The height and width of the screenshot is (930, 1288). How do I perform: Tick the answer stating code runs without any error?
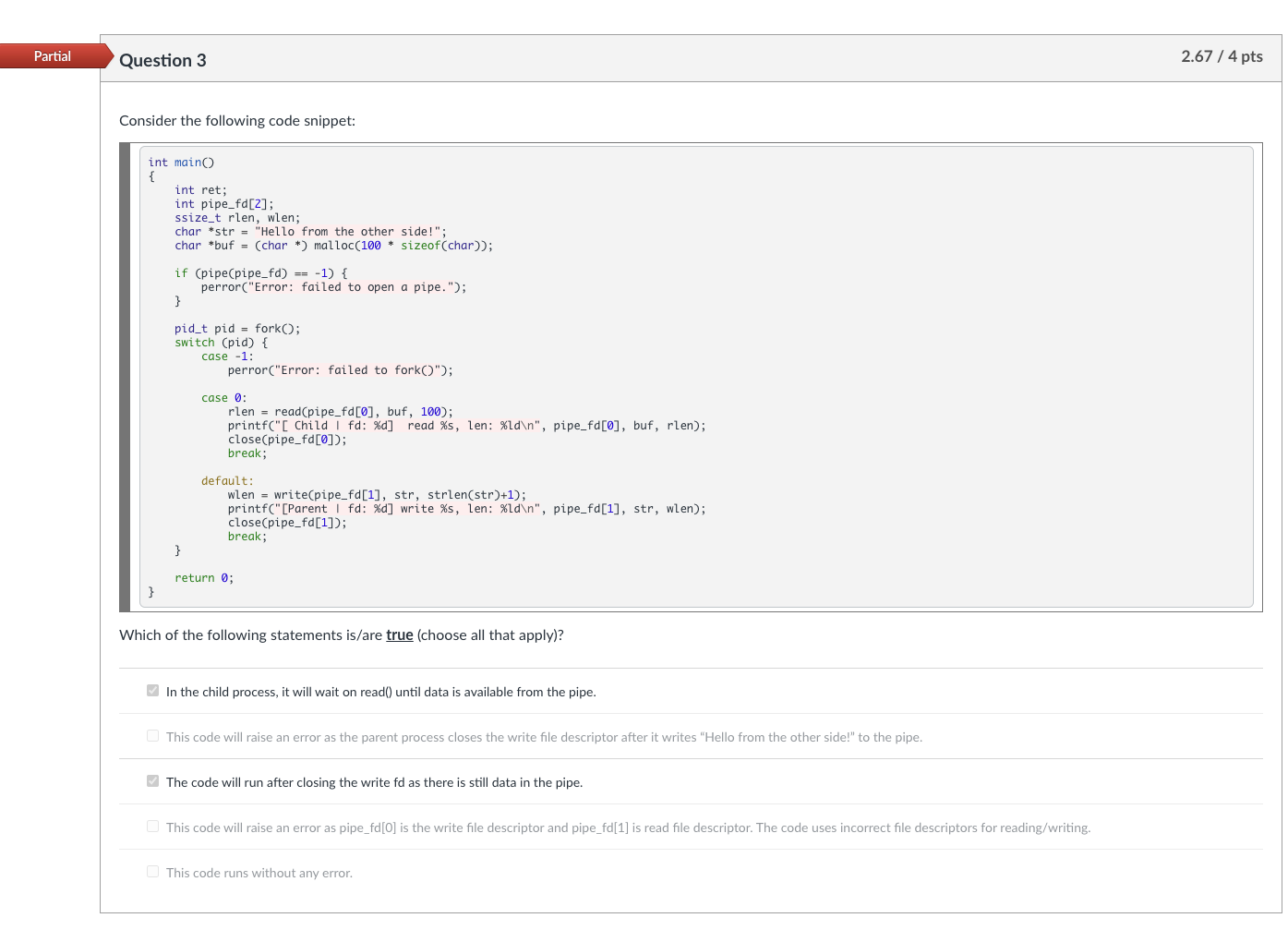(x=152, y=871)
